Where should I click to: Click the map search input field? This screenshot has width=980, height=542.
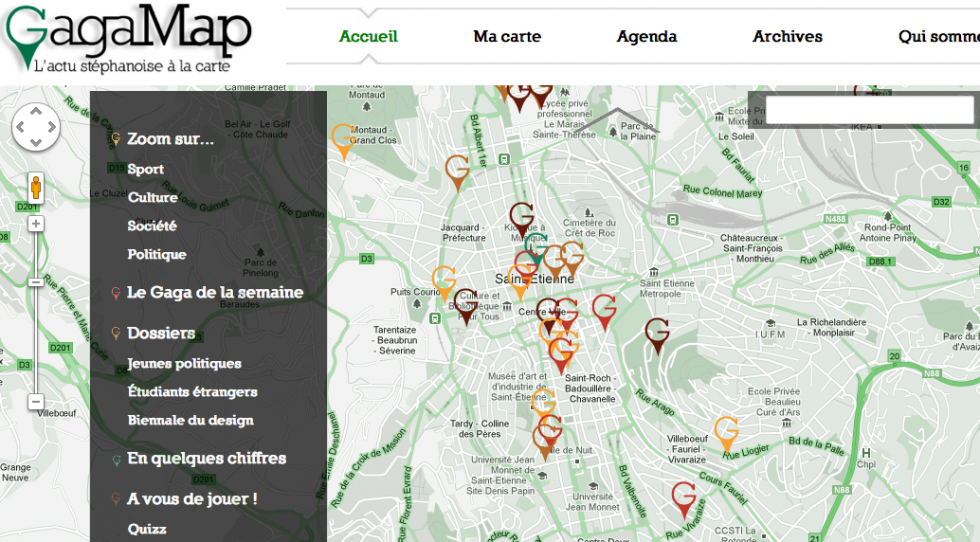click(869, 110)
